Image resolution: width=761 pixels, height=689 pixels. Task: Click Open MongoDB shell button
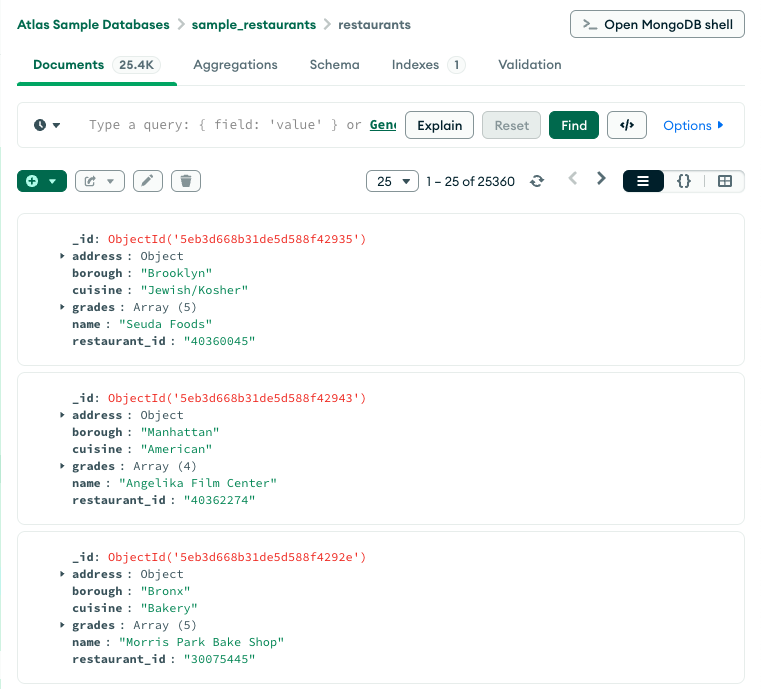pos(657,24)
